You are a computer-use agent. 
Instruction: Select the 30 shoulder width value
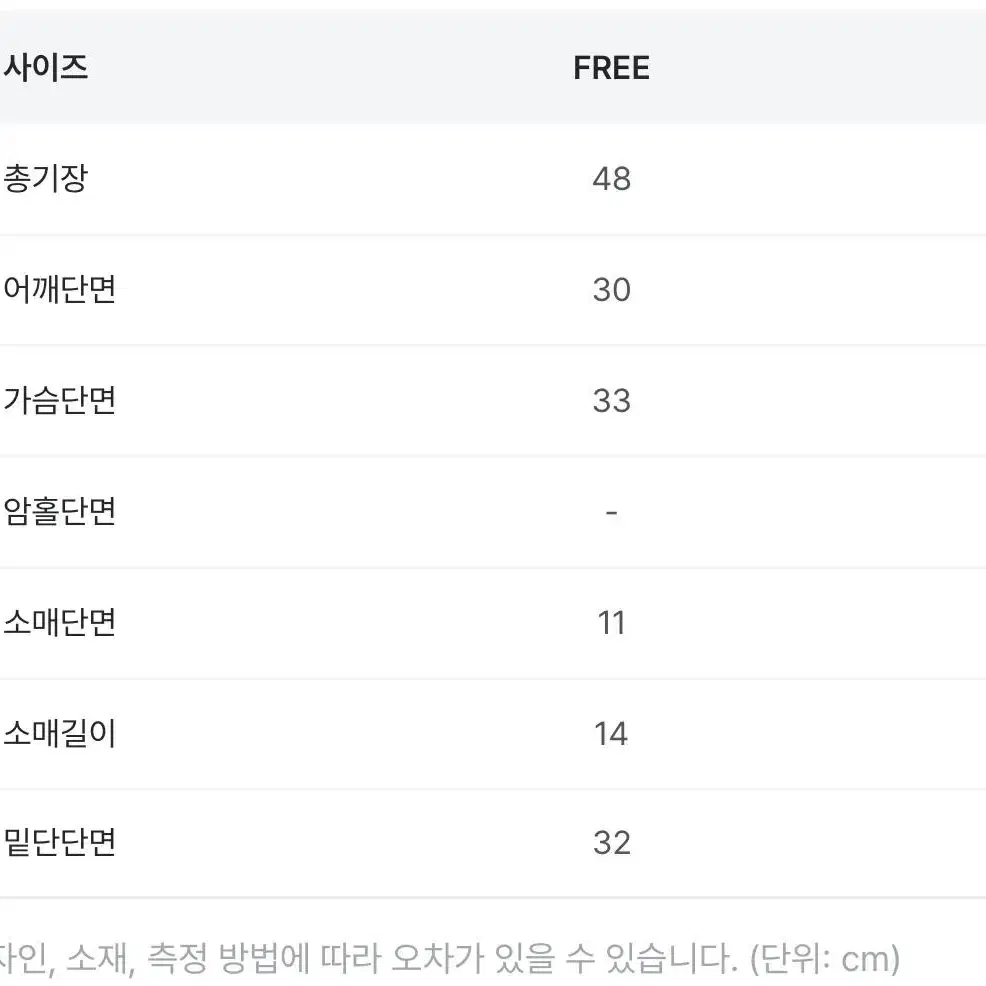click(611, 290)
